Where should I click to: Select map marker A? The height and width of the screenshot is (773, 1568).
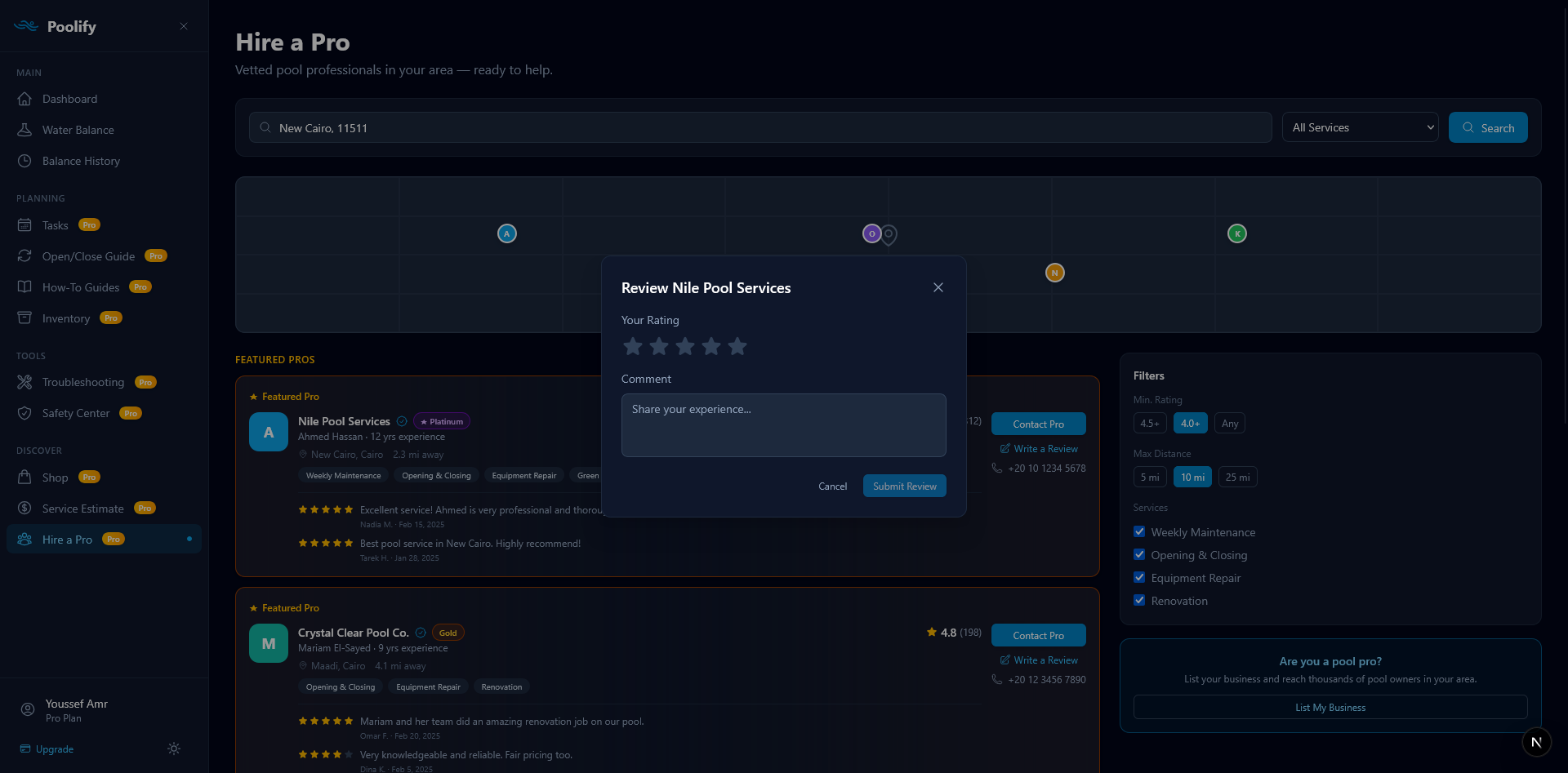tap(507, 233)
